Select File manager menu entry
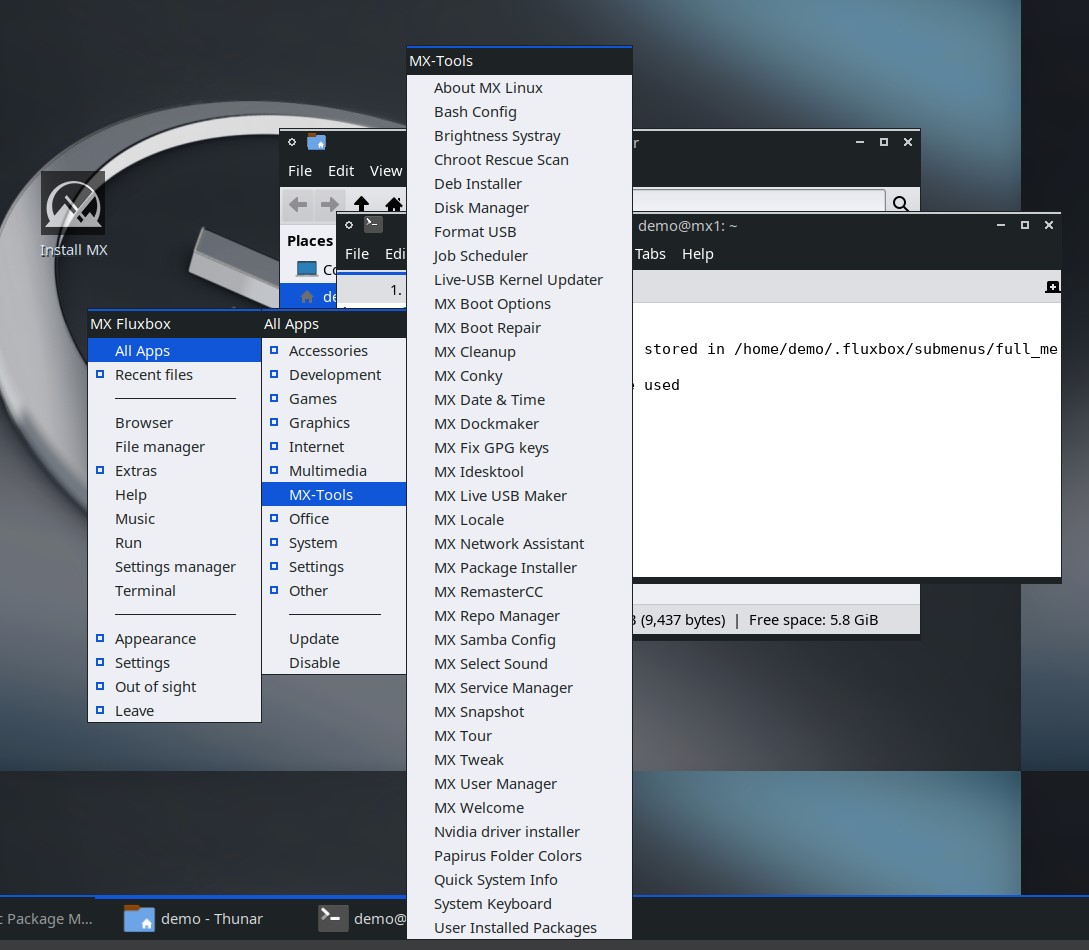Image resolution: width=1089 pixels, height=950 pixels. coord(174,447)
